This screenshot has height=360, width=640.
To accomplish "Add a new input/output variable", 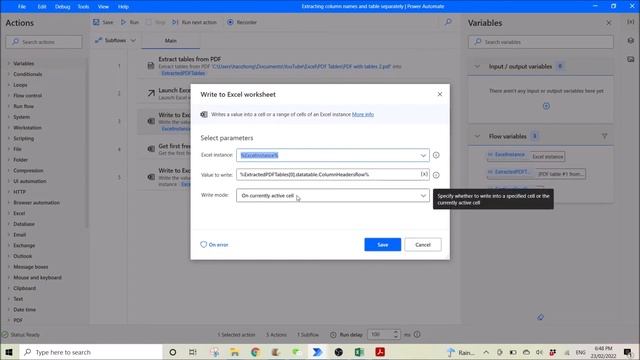I will [546, 106].
